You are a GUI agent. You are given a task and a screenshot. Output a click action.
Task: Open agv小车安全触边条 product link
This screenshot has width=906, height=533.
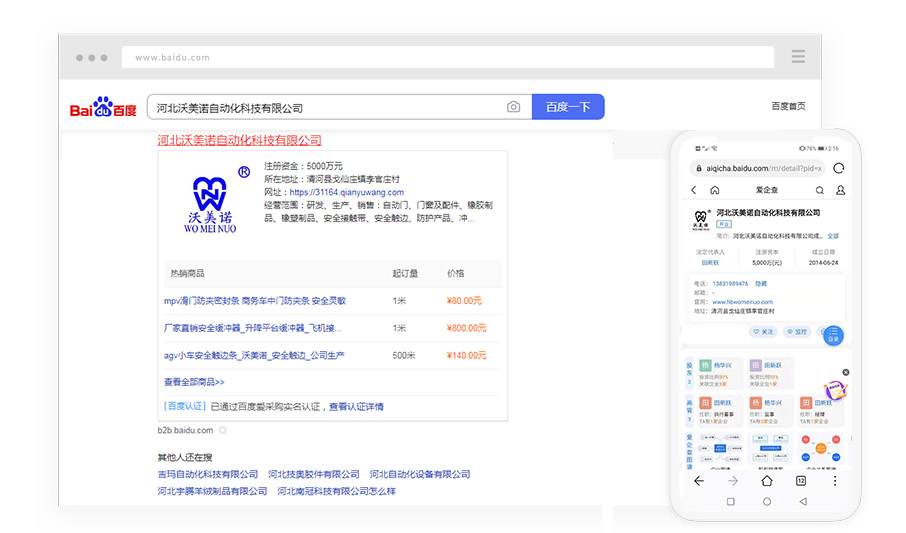click(254, 355)
